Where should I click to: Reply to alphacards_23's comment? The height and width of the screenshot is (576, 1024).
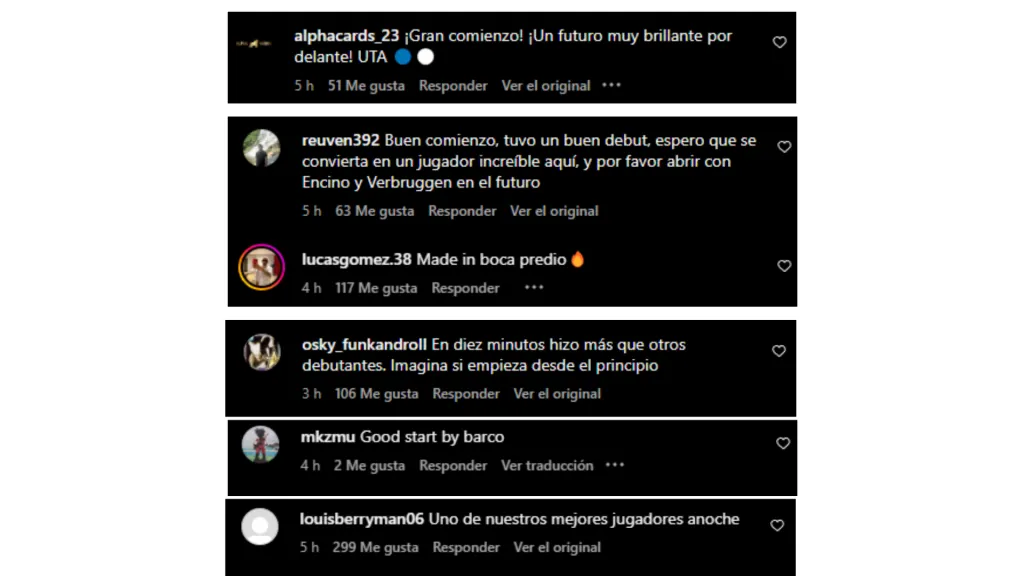453,86
